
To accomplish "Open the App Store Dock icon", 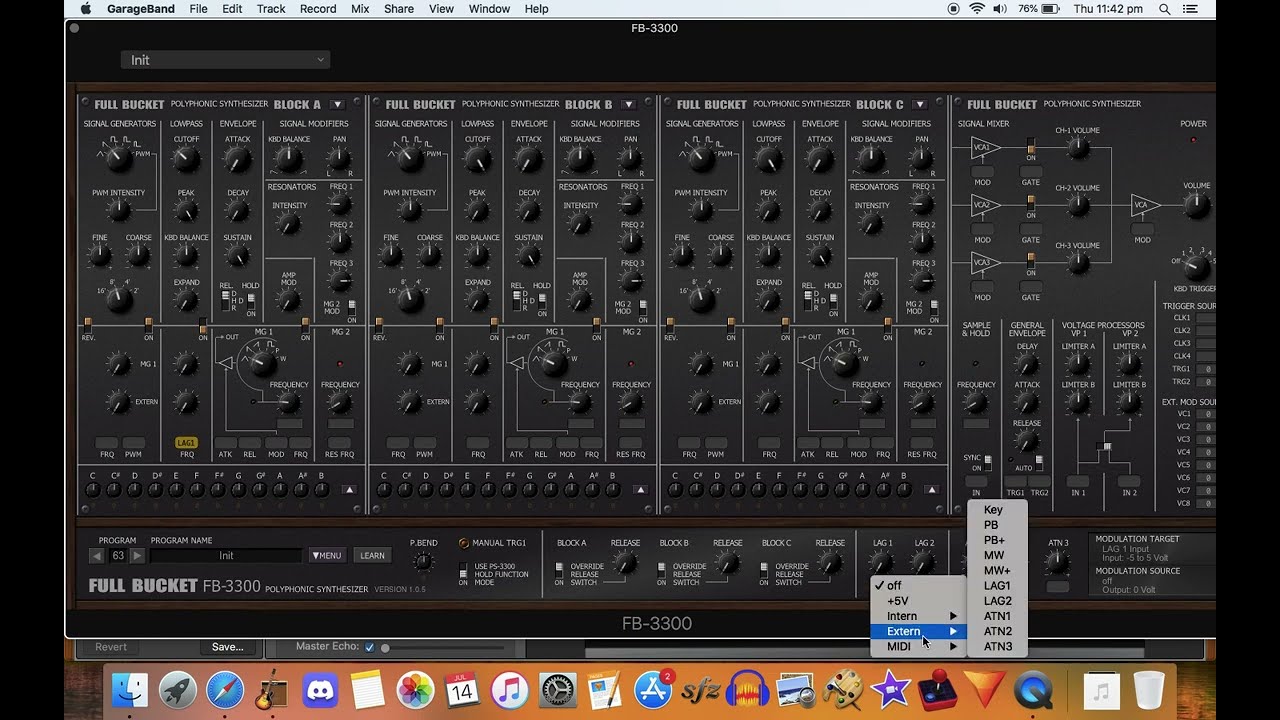I will 653,690.
